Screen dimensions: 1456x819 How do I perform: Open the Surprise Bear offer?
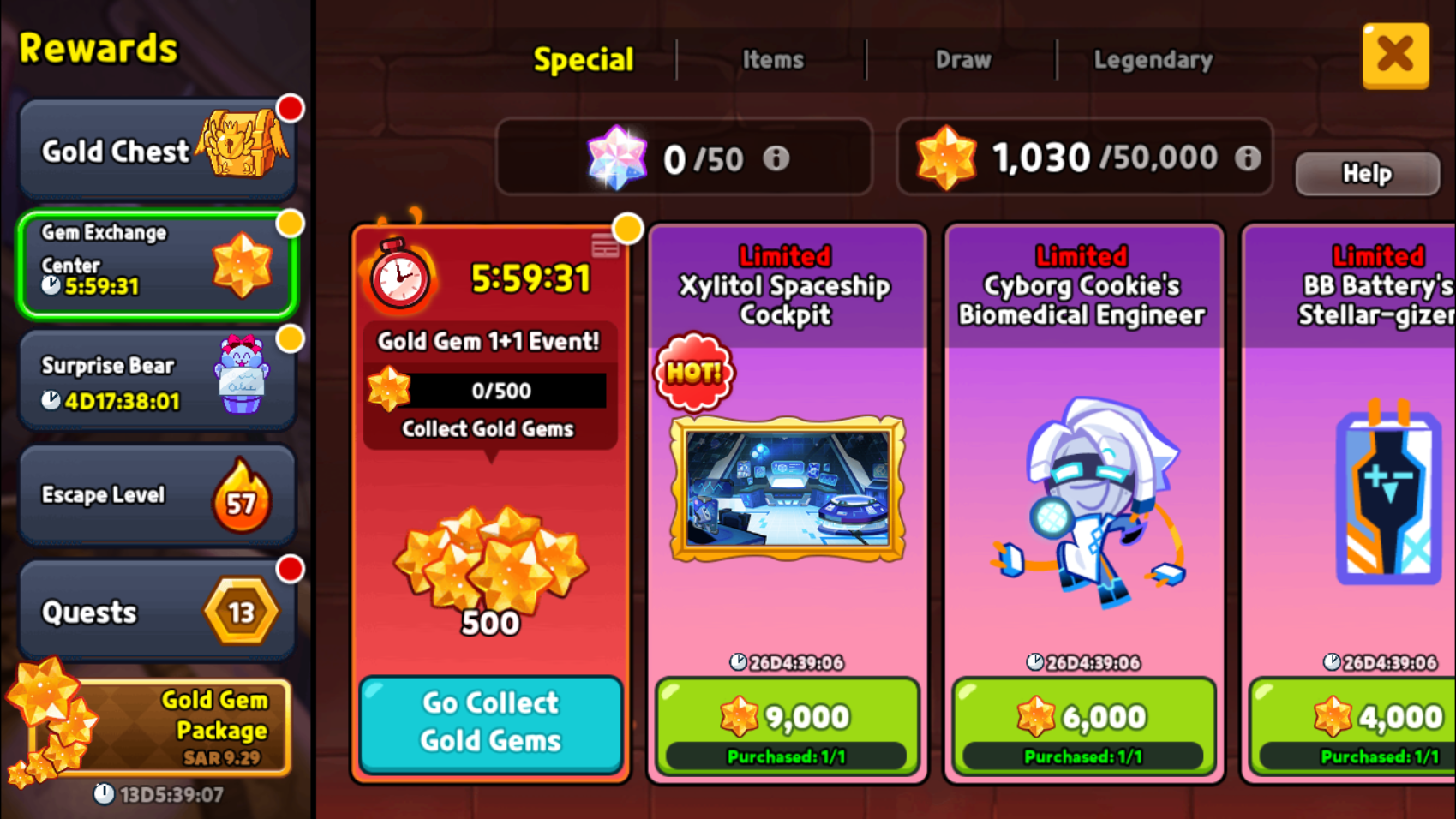tap(158, 380)
